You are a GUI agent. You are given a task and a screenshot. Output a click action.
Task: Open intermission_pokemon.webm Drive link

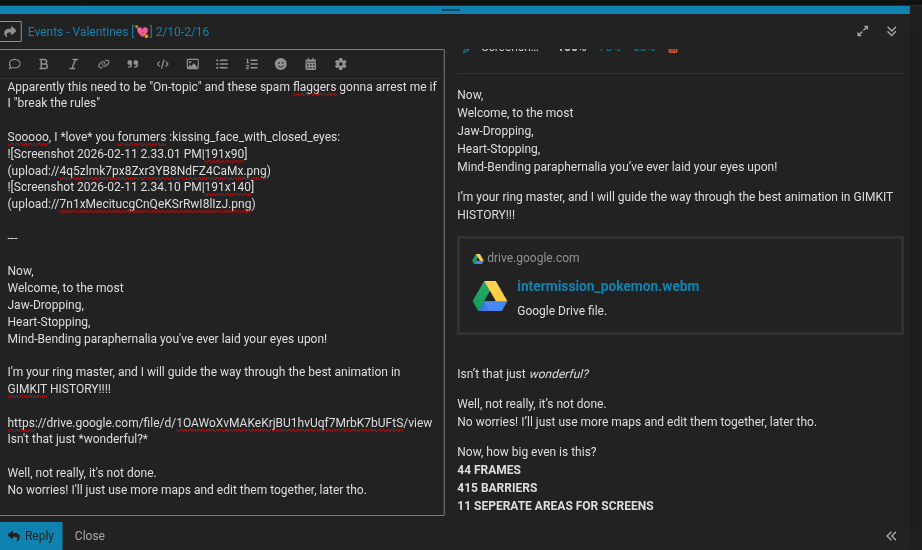[x=607, y=286]
